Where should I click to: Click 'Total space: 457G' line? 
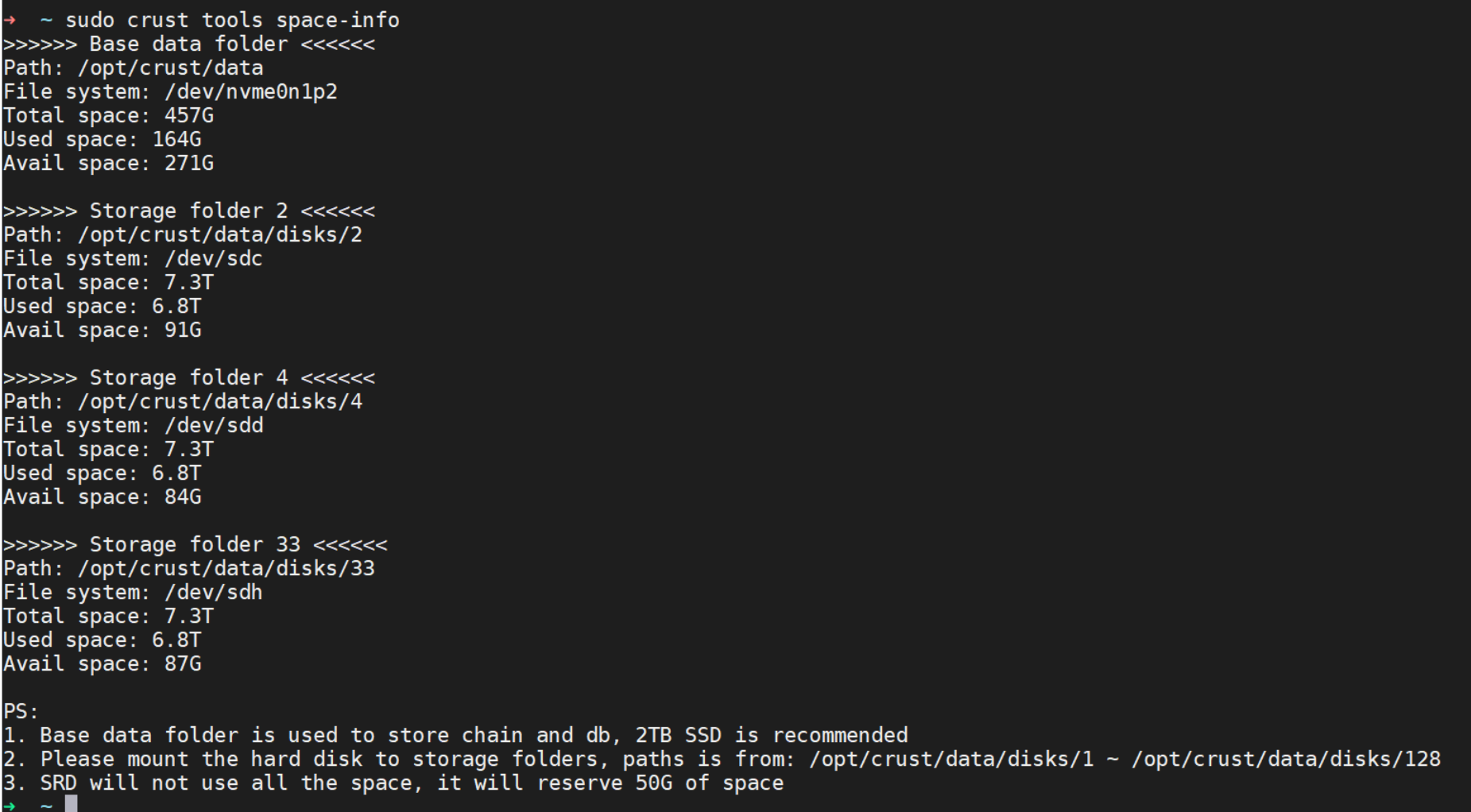click(108, 115)
